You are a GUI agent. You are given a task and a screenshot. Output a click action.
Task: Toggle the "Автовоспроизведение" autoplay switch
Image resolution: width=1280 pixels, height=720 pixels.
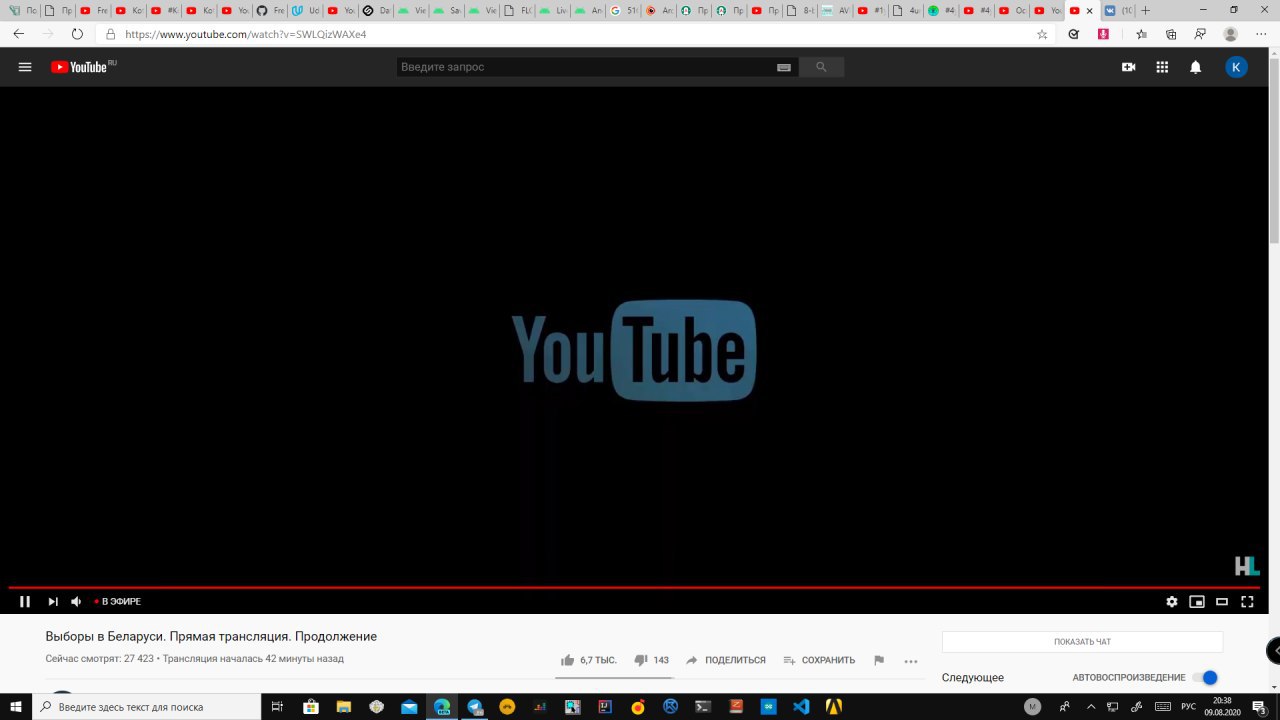click(1206, 677)
